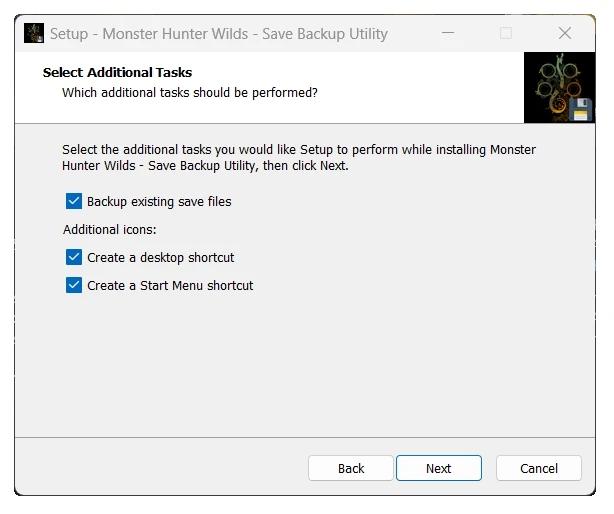The height and width of the screenshot is (514, 614).
Task: Click the setup app icon in title bar
Action: click(34, 33)
